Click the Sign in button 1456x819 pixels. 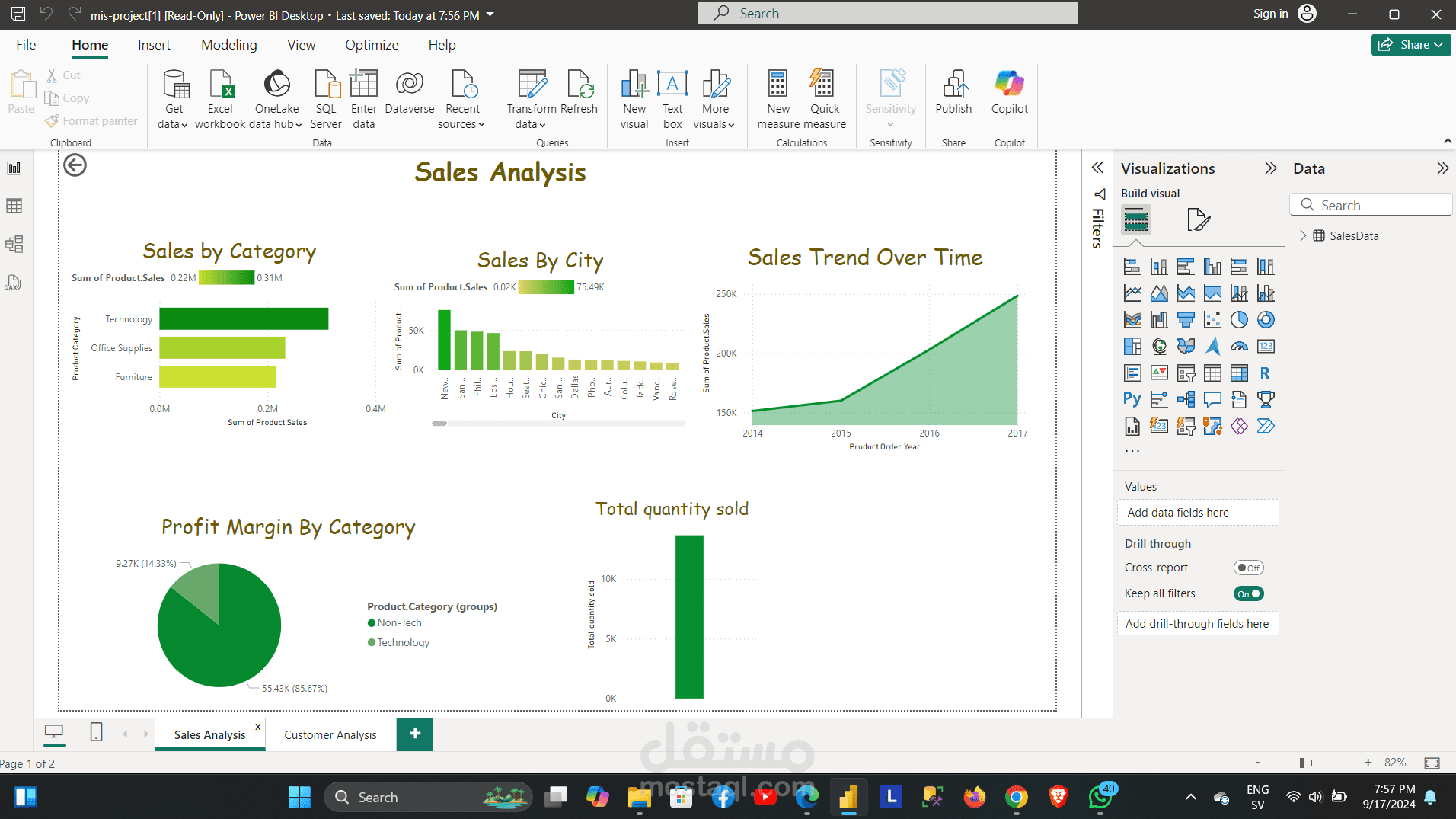pos(1284,14)
